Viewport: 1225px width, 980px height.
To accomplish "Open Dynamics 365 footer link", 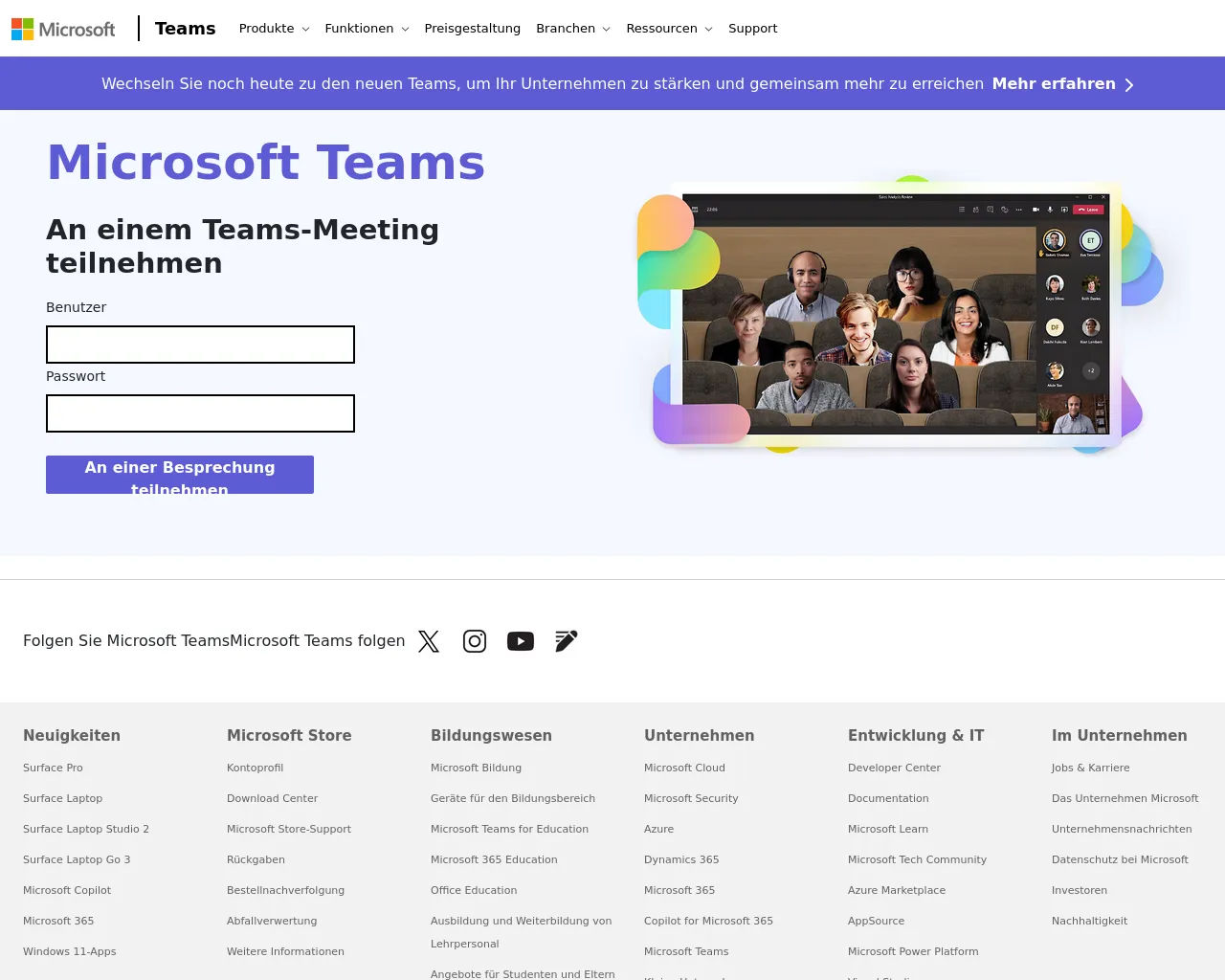I will pos(681,859).
